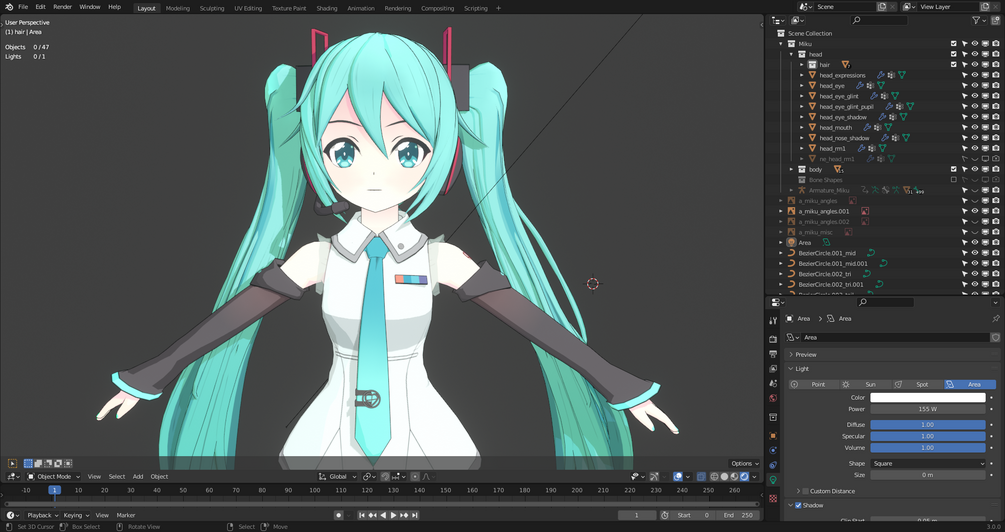The height and width of the screenshot is (532, 1005).
Task: Expand the hair collection in outliner
Action: click(802, 65)
